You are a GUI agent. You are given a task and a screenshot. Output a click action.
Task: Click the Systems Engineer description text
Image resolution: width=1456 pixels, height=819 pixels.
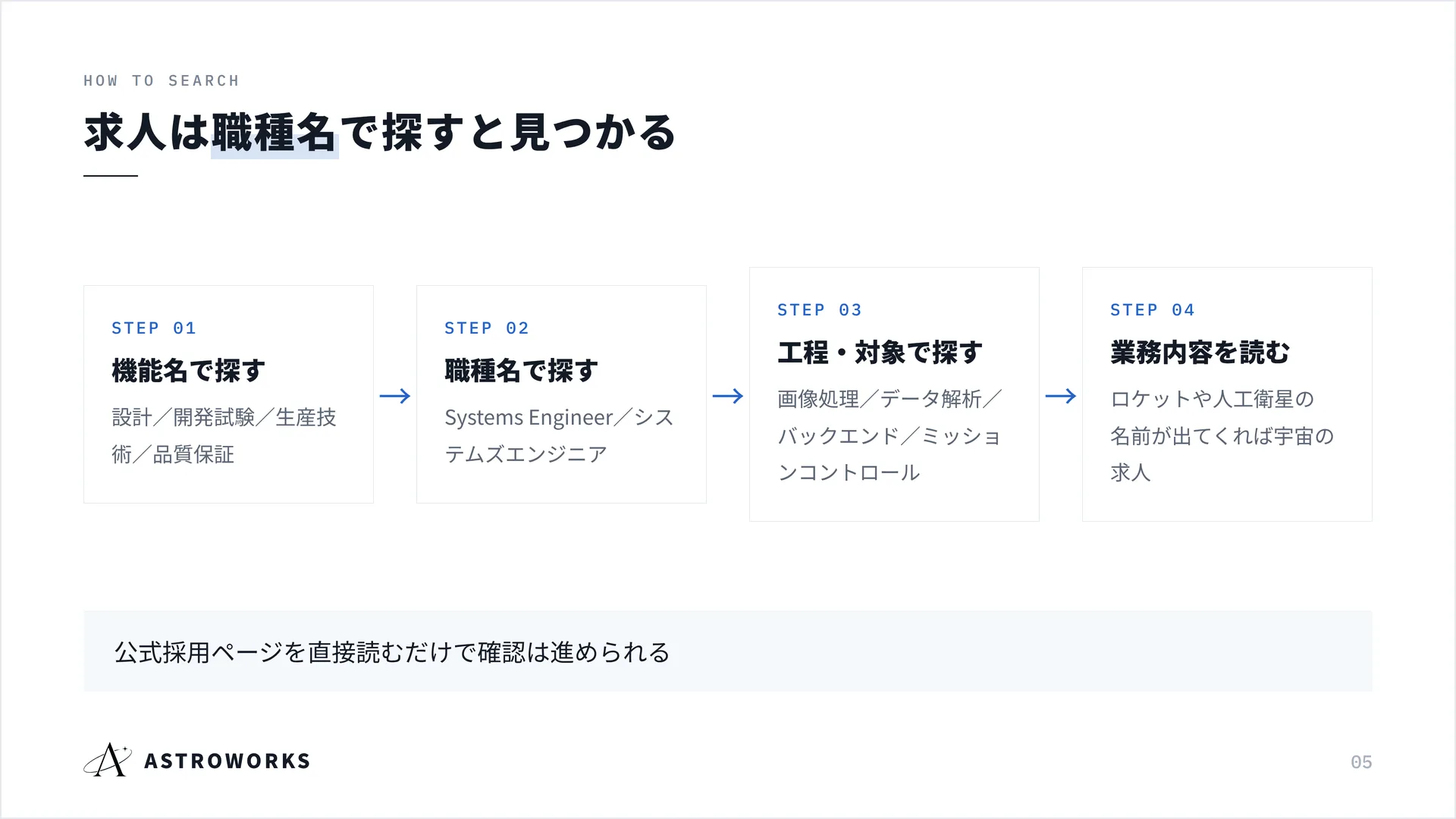tap(559, 436)
